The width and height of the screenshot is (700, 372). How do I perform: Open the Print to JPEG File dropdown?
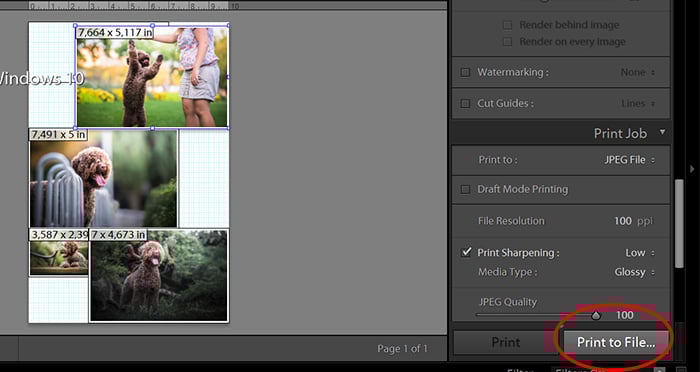pos(629,160)
